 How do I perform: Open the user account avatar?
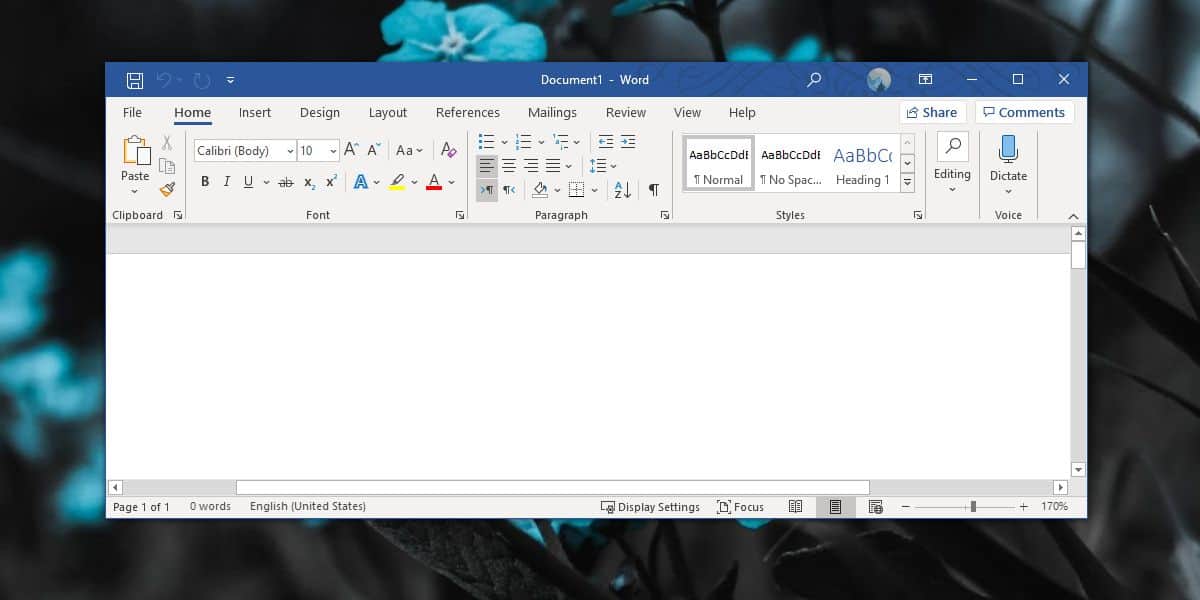[879, 80]
